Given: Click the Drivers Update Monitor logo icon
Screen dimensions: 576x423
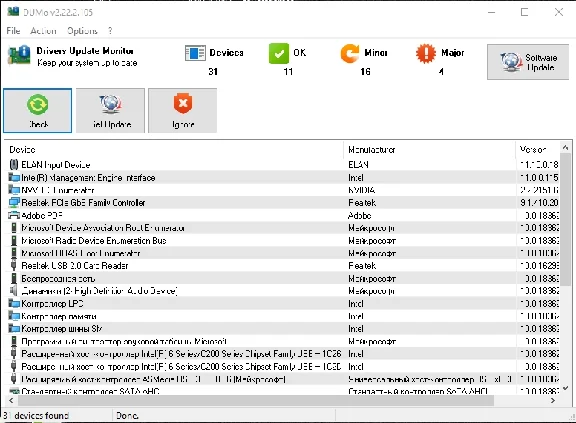Looking at the screenshot, I should click(x=19, y=55).
